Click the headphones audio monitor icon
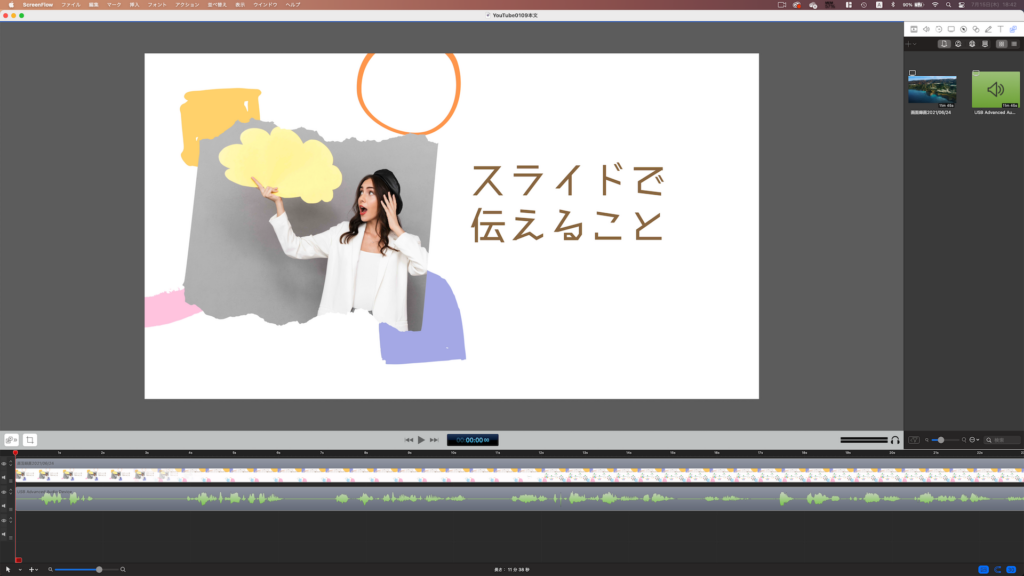Screen dimensions: 1024x576 895,440
